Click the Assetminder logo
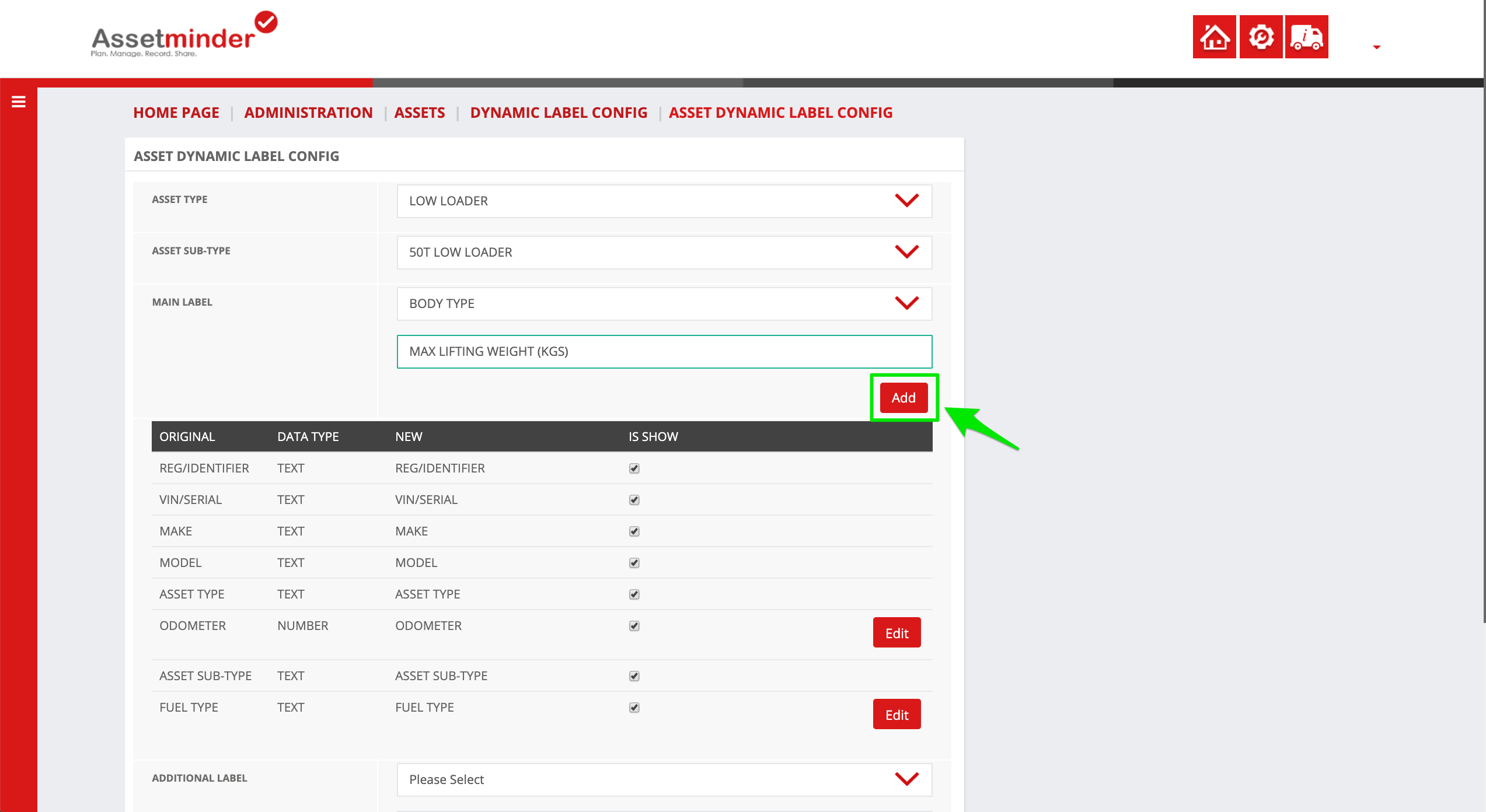 [x=184, y=35]
